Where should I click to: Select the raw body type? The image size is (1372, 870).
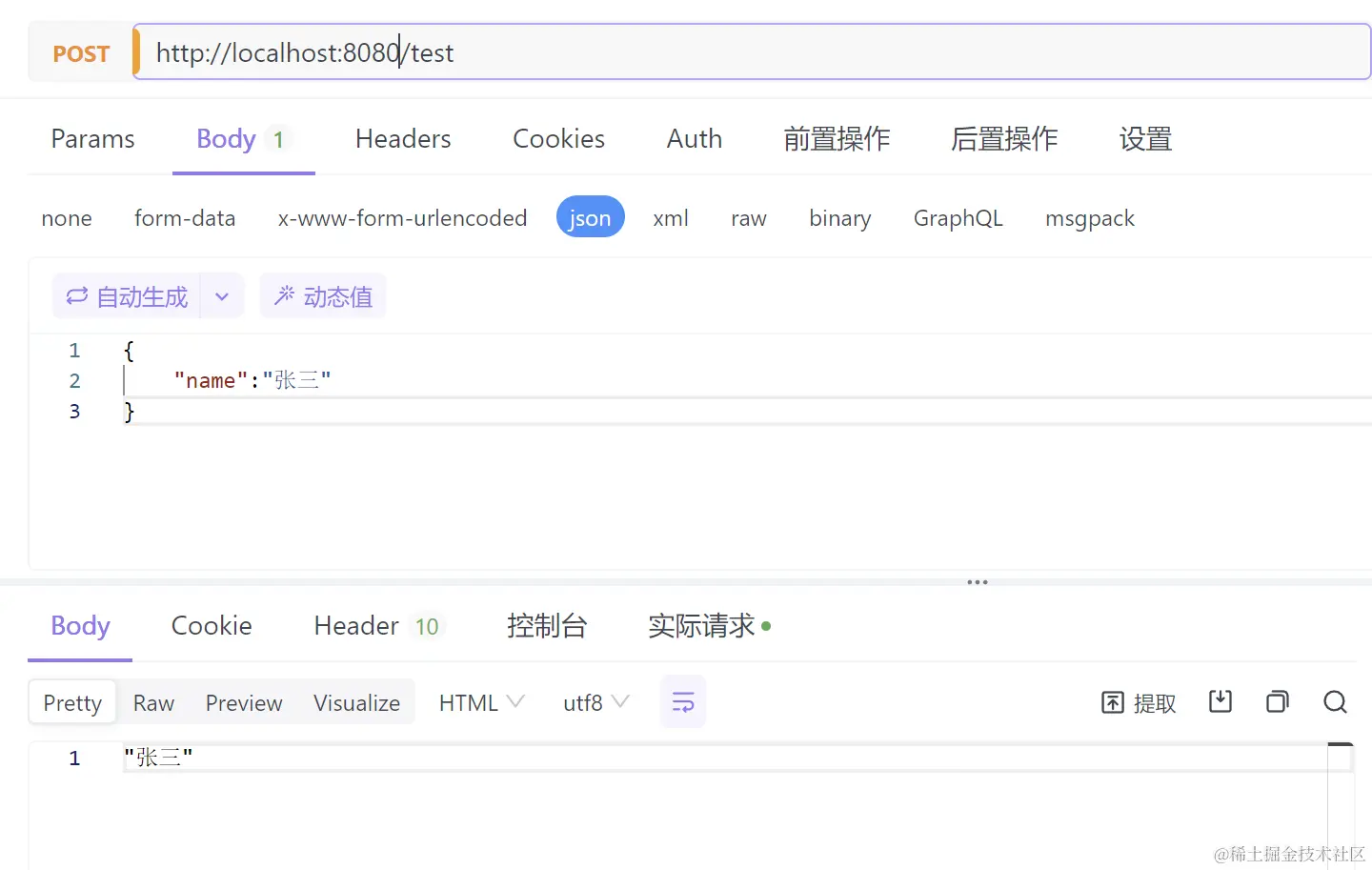749,218
